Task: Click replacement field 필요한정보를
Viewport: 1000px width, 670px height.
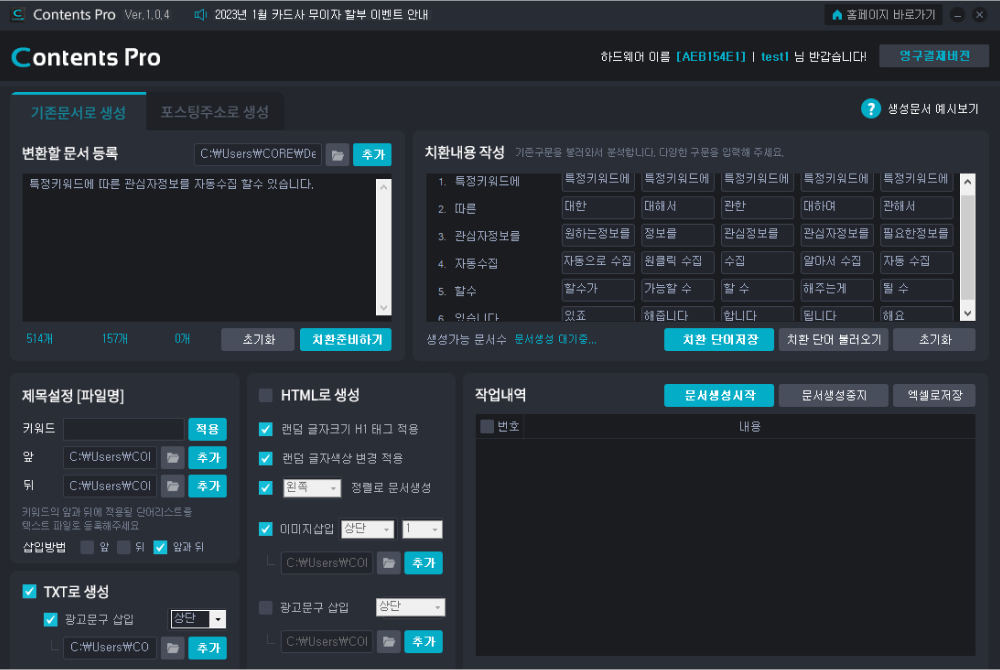Action: point(916,234)
